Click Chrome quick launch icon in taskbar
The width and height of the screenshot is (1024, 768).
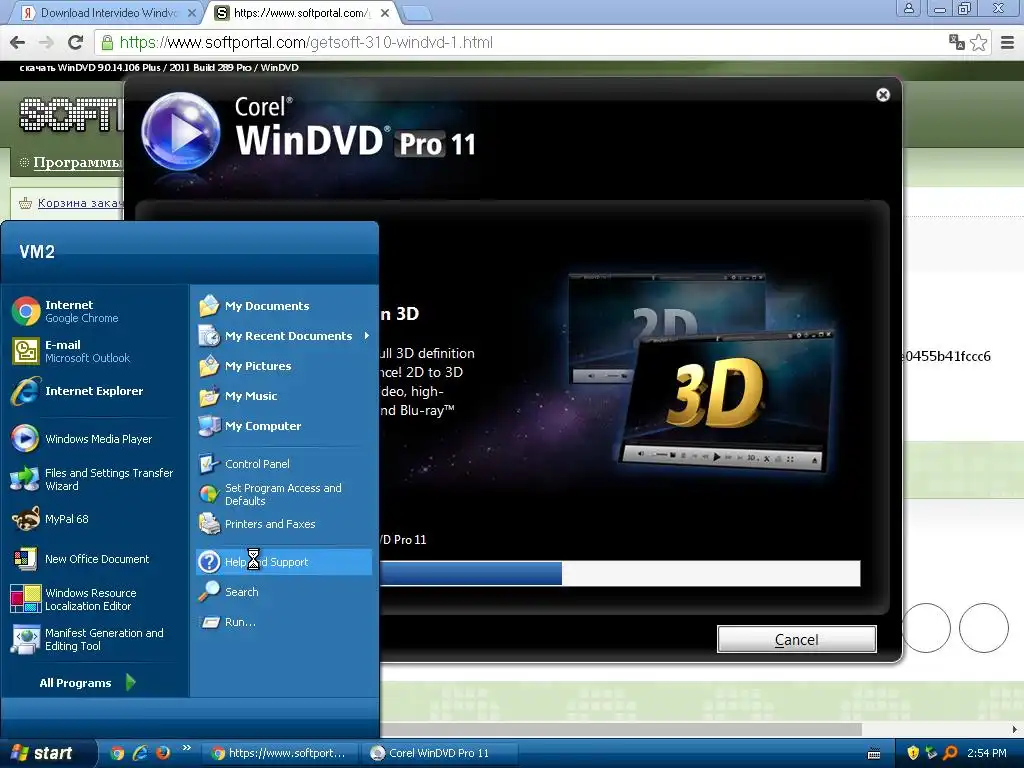(118, 753)
